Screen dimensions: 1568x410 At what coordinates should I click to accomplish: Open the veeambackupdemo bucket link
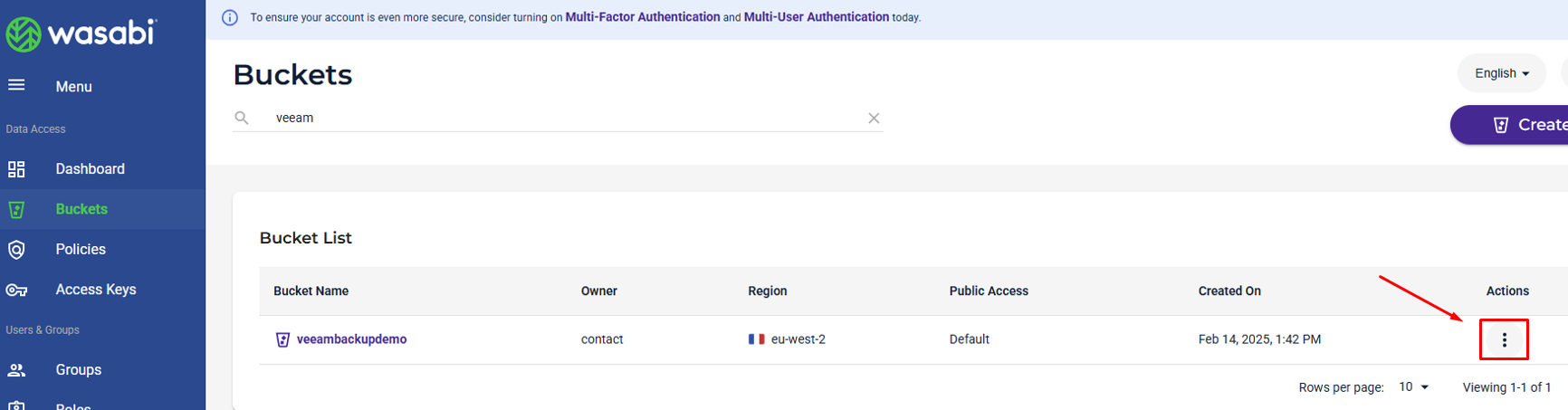click(x=351, y=339)
